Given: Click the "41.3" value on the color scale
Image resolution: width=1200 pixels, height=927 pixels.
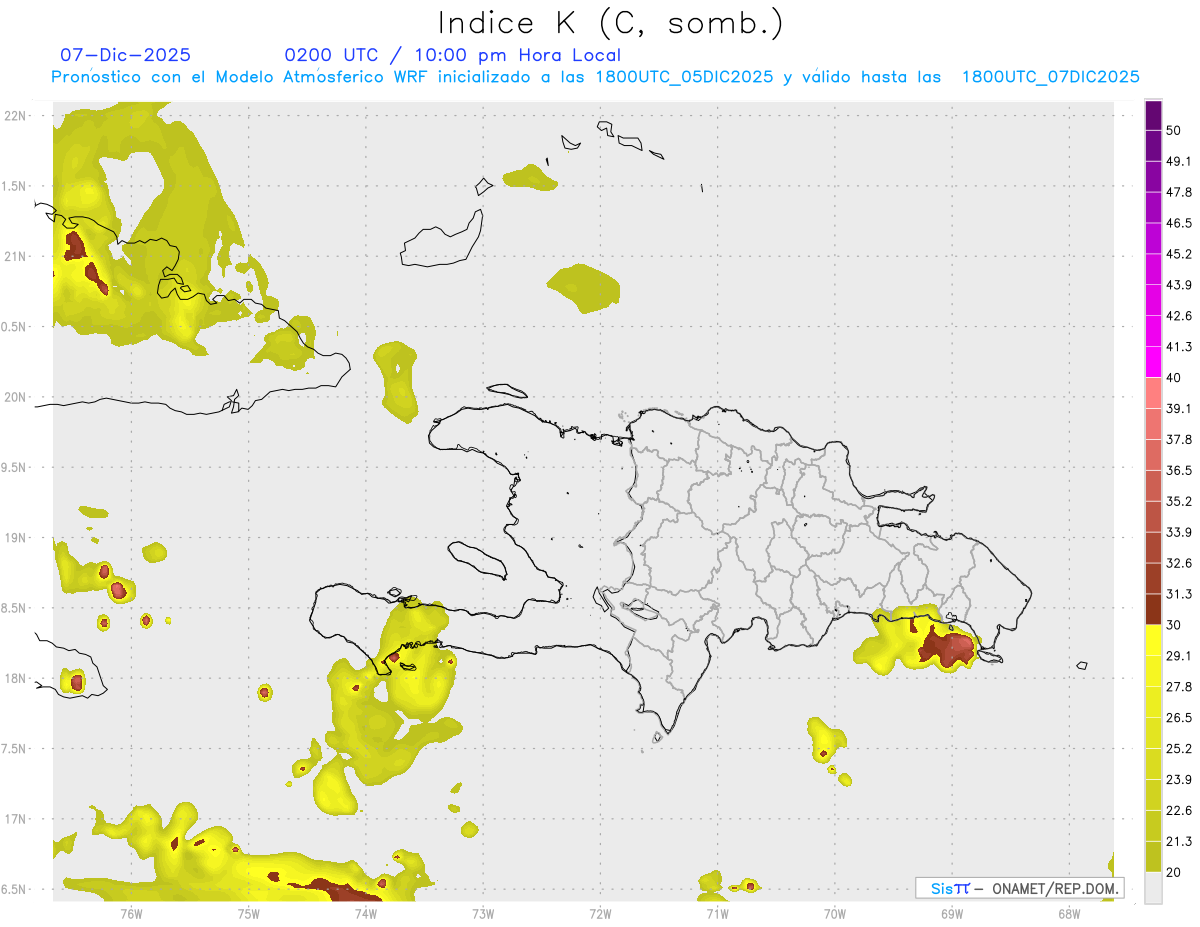Looking at the screenshot, I should point(1179,347).
